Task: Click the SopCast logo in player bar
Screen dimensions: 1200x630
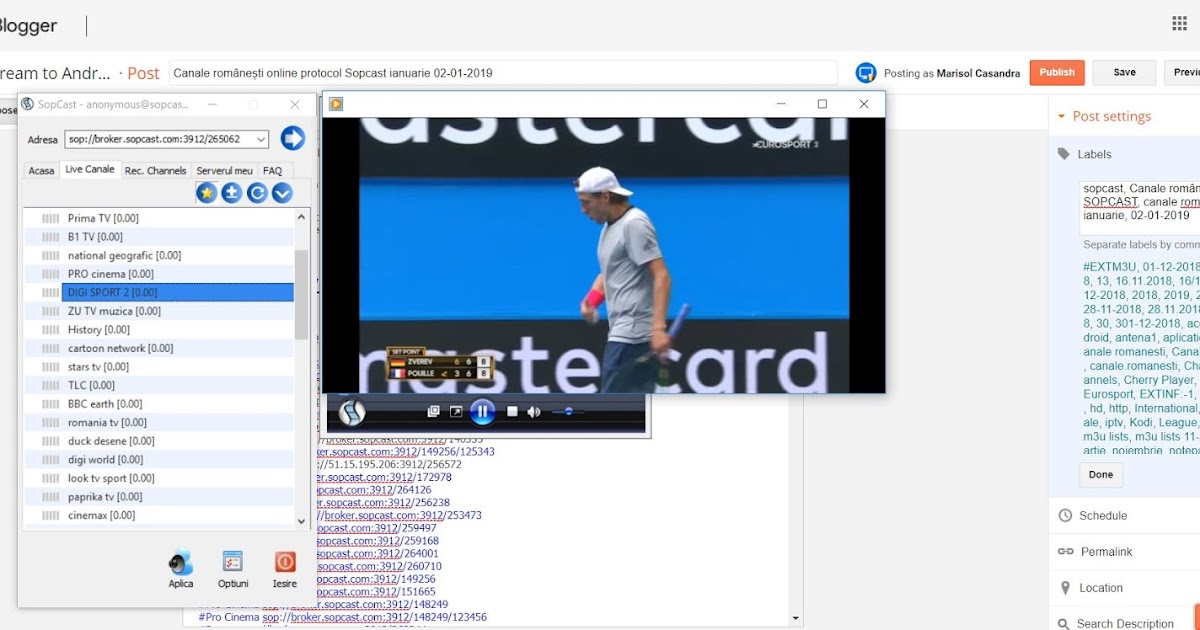Action: (x=352, y=412)
